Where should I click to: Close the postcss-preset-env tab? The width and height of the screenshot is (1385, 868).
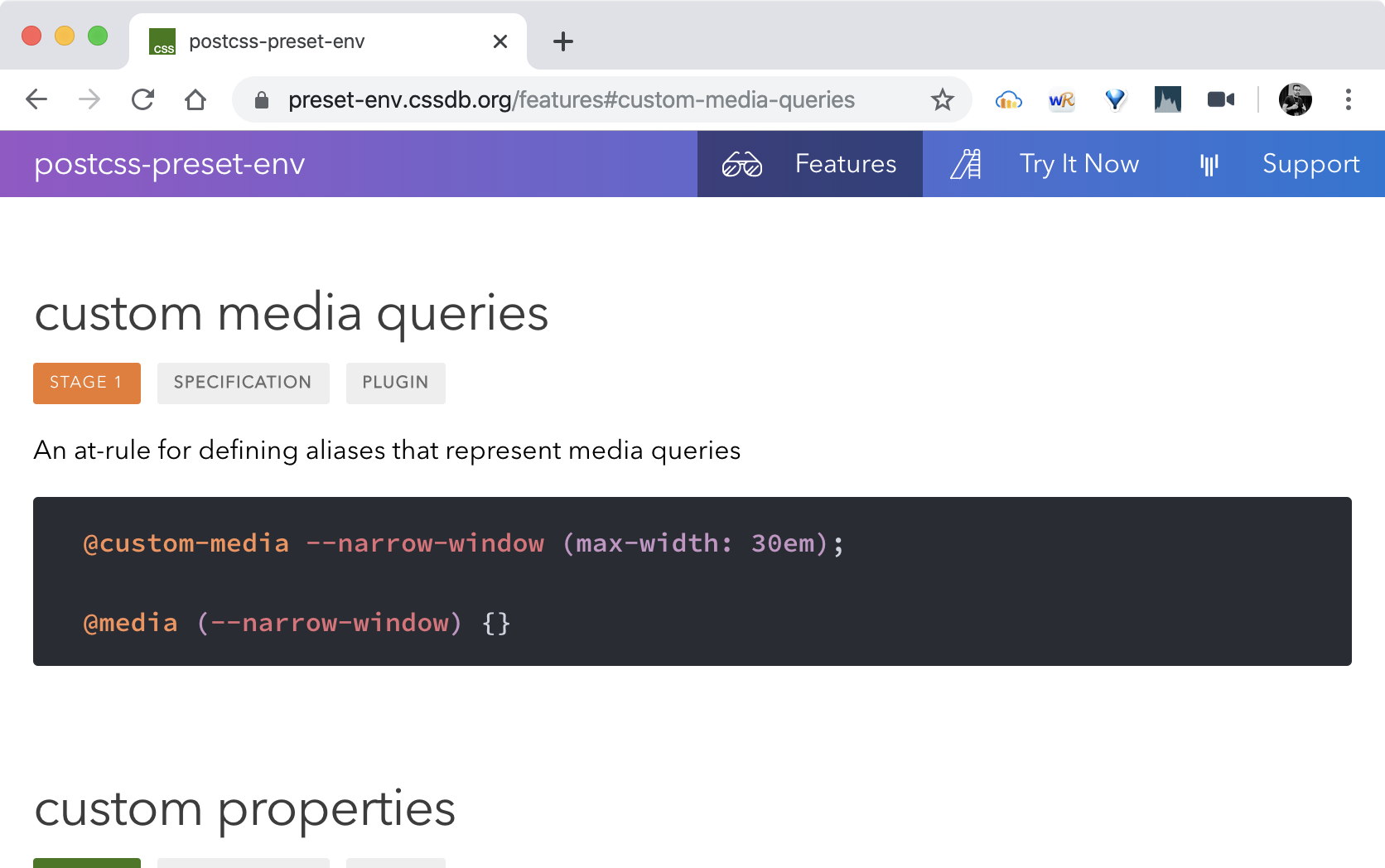500,41
